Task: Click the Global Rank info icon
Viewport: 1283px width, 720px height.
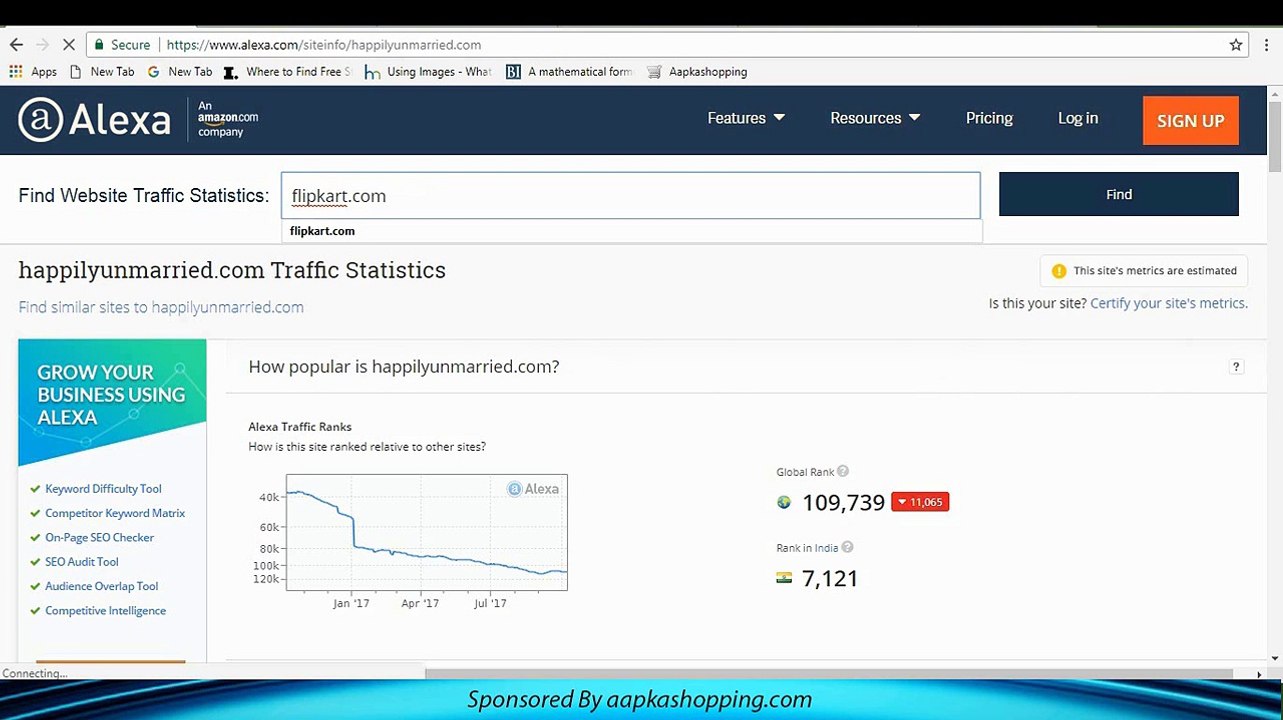Action: 843,471
